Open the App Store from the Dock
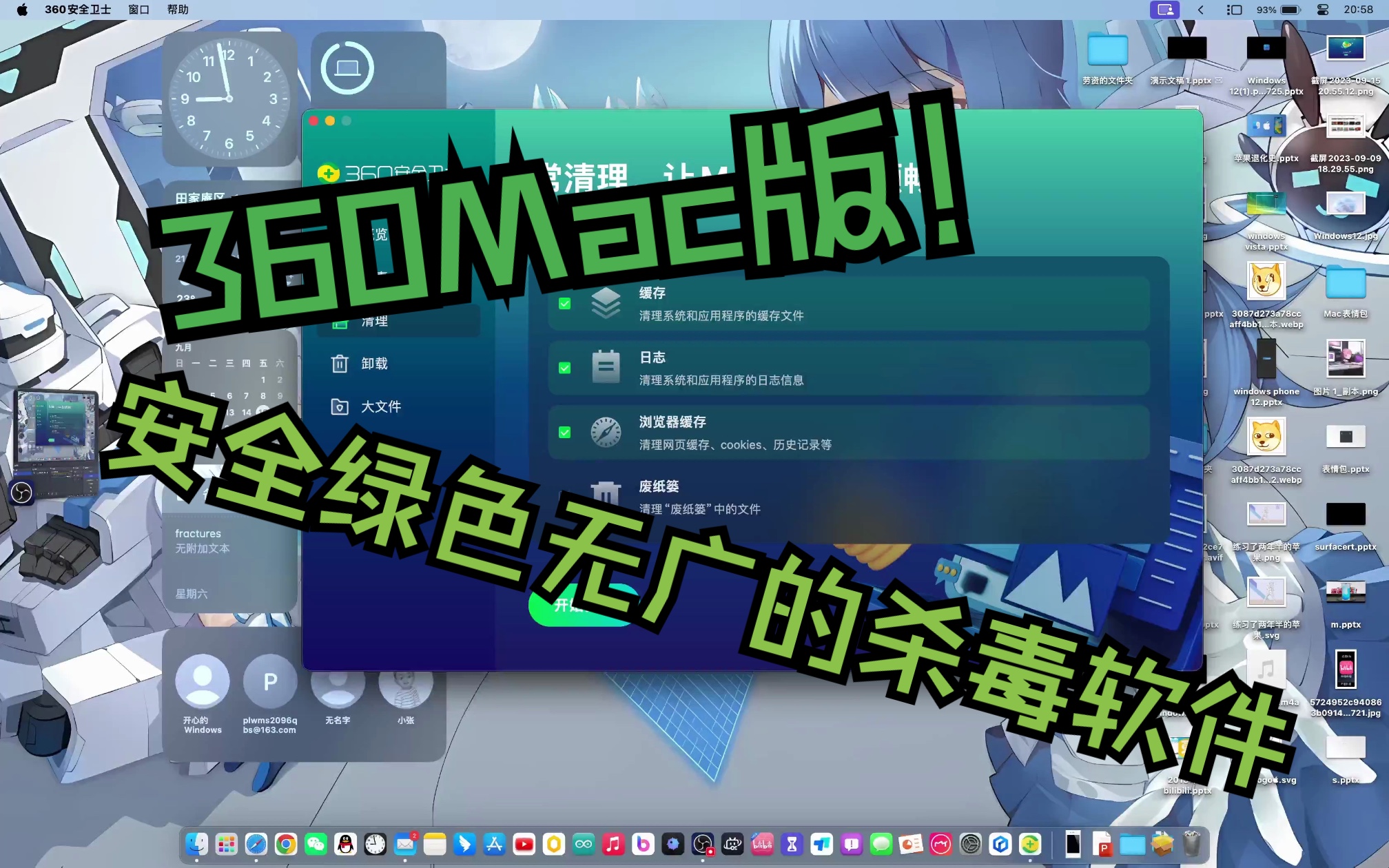1389x868 pixels. pyautogui.click(x=494, y=844)
